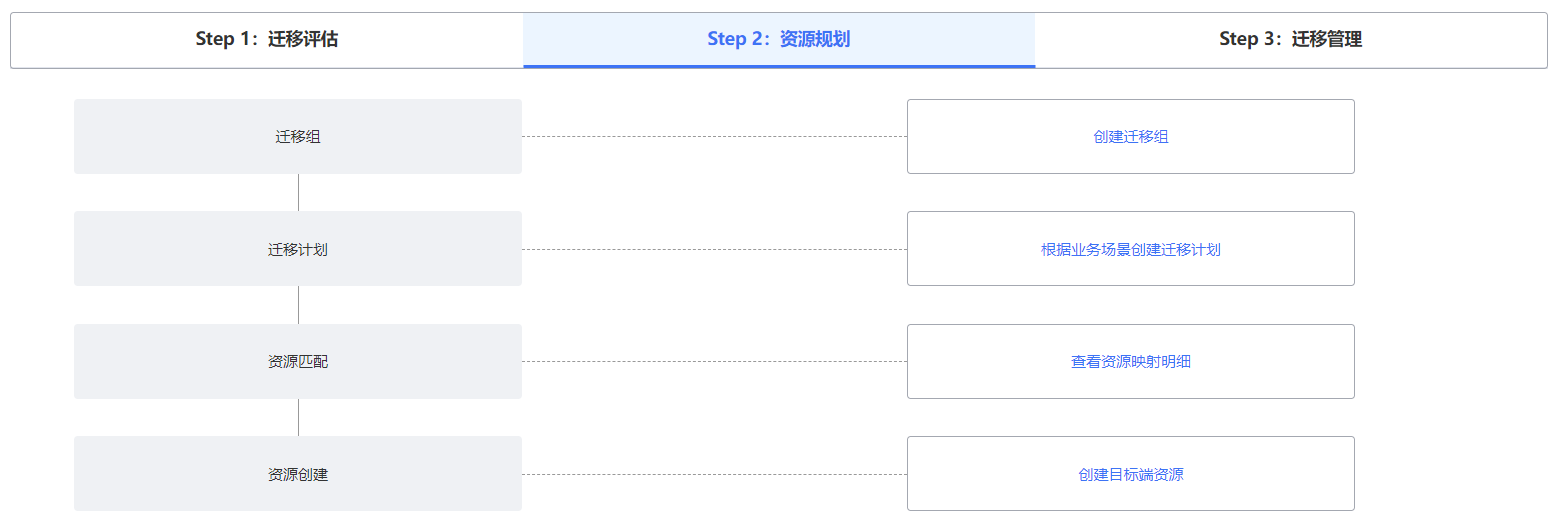
Task: Open the Step 3: 迁移管理 tab
Action: [1291, 40]
